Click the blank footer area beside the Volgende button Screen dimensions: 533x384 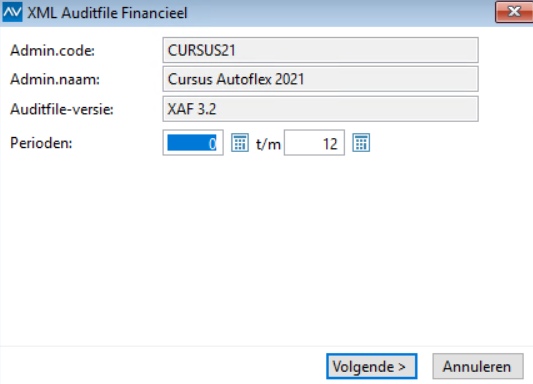[163, 366]
